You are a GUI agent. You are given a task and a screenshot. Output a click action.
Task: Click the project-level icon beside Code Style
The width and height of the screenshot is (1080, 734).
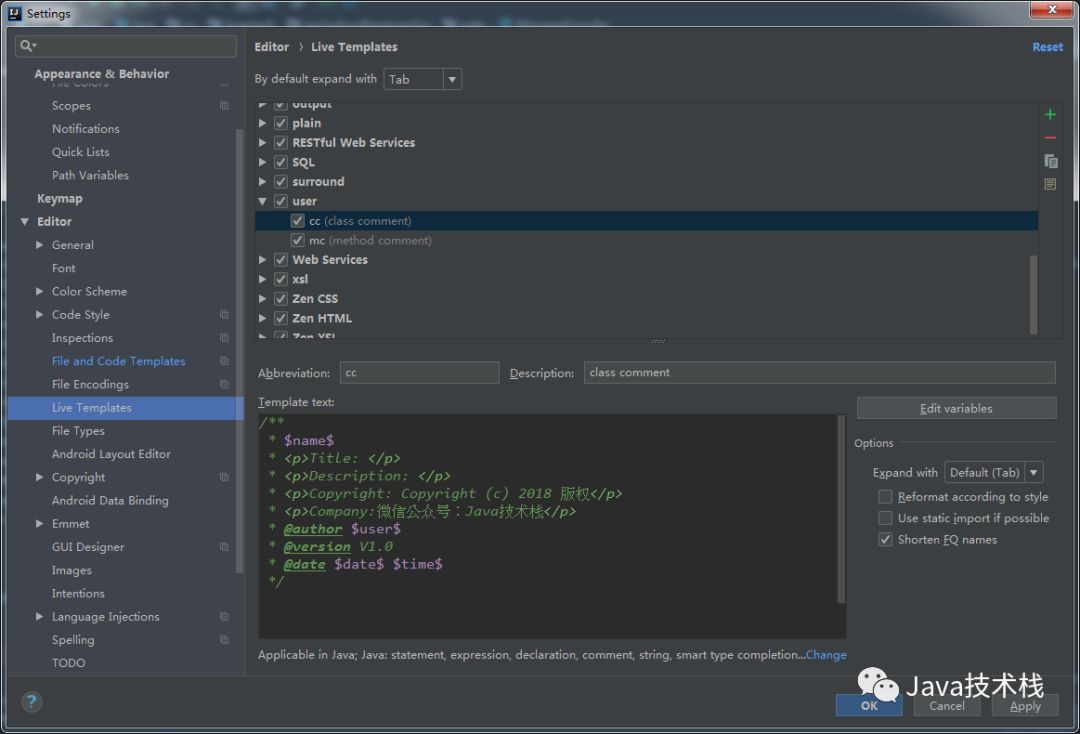[x=224, y=315]
